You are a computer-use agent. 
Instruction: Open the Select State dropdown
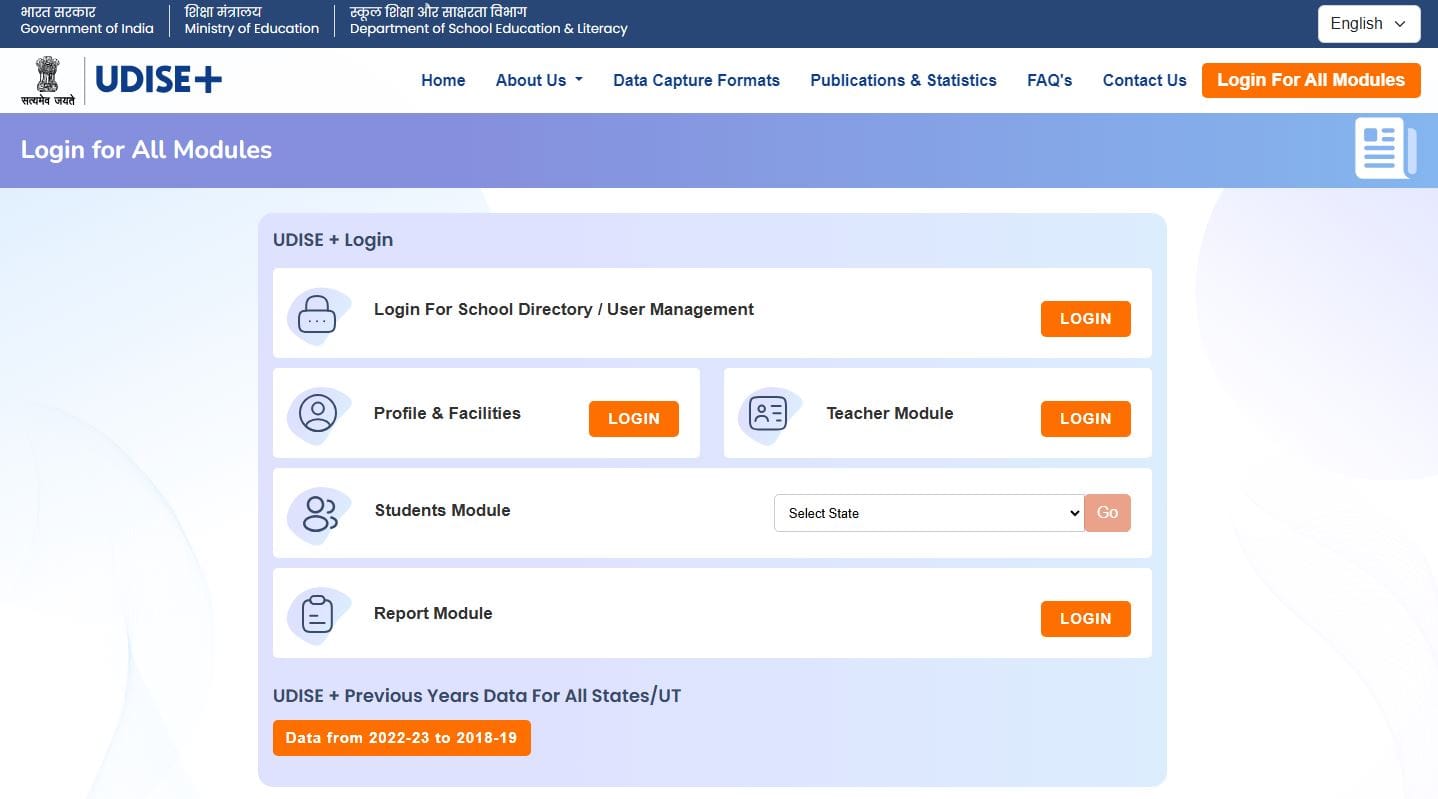[929, 513]
